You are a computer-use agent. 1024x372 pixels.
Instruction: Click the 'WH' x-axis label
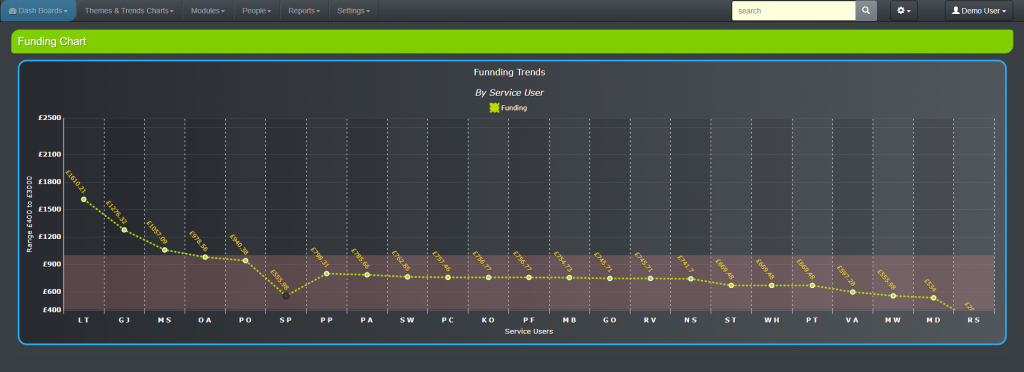772,320
